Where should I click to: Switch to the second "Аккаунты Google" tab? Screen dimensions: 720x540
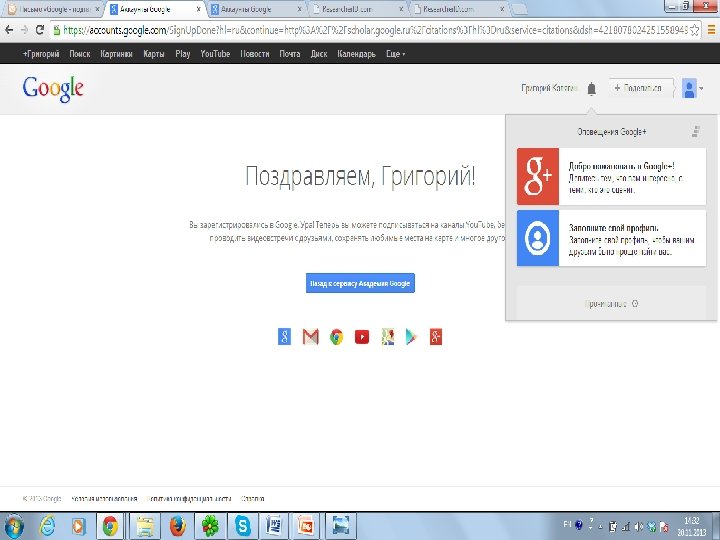[x=256, y=9]
